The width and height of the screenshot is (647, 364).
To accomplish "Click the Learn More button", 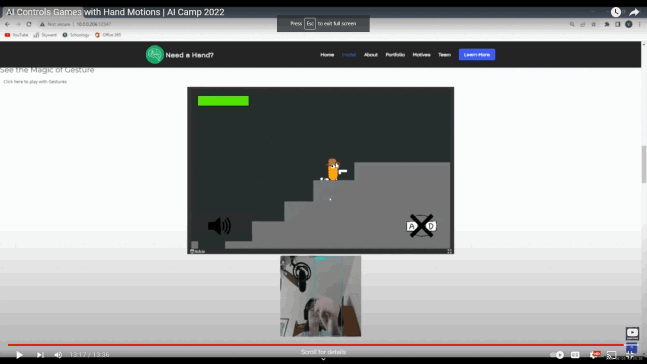I will [x=477, y=54].
